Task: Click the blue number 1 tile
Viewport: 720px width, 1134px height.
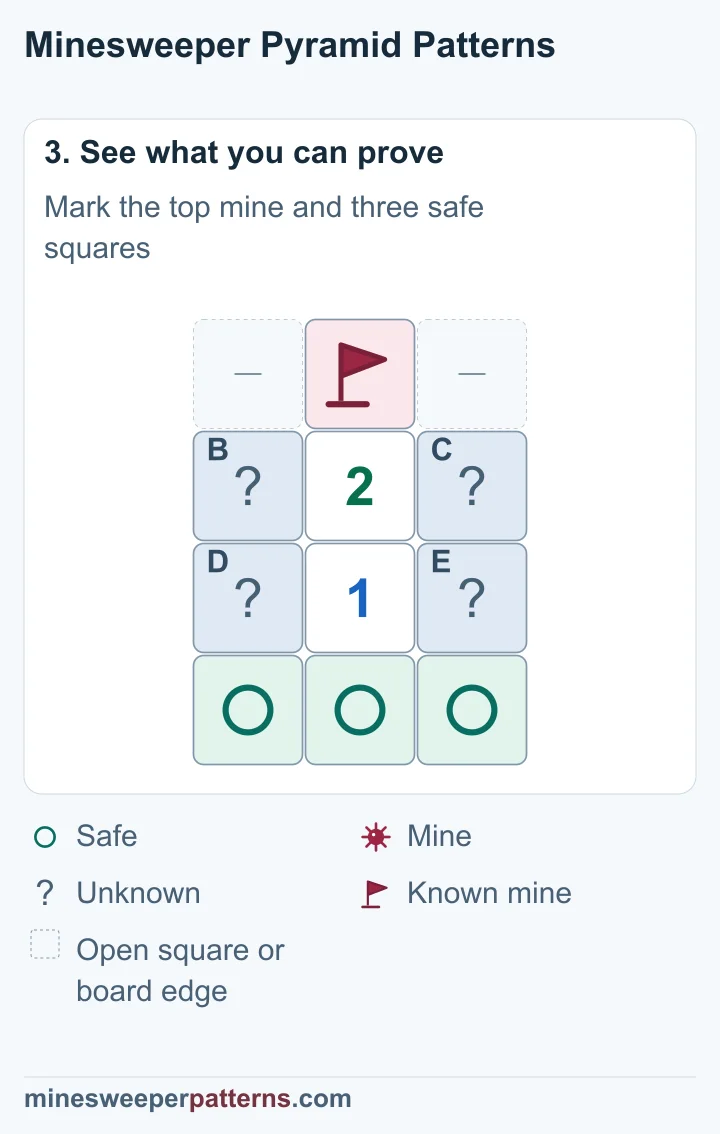Action: pos(360,598)
